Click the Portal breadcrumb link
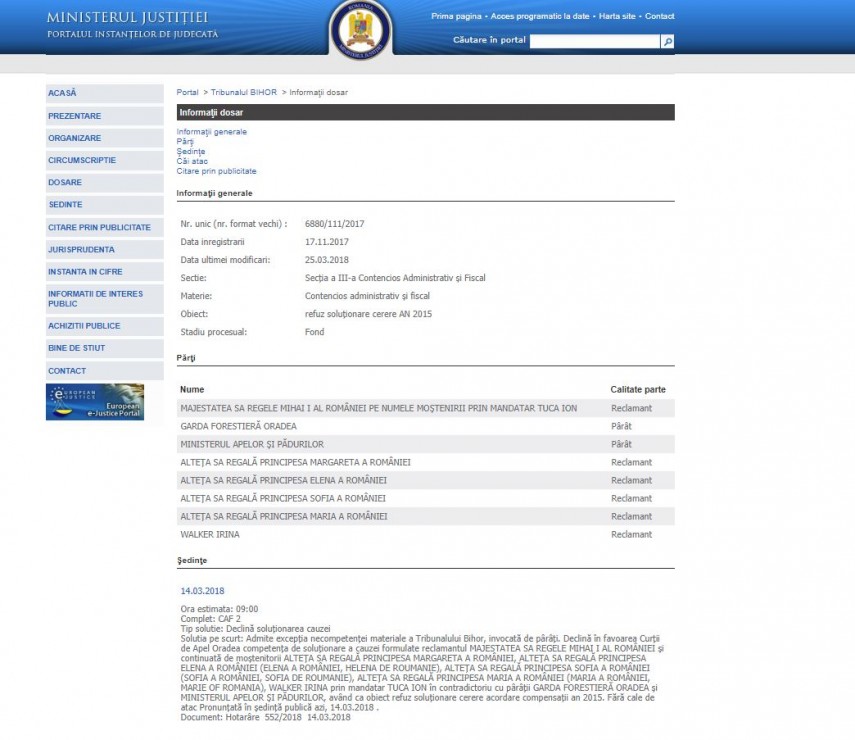The height and width of the screenshot is (740, 855). coord(188,93)
